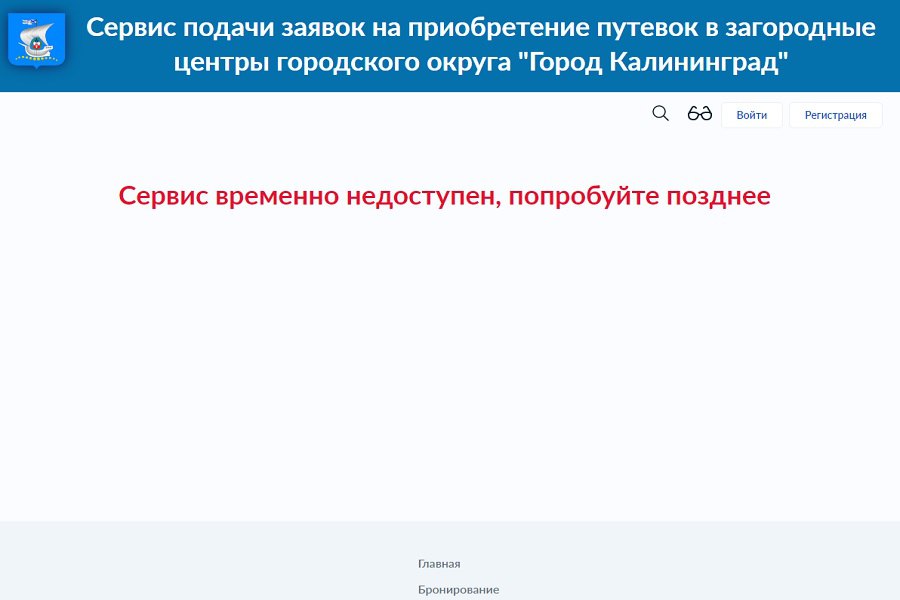The width and height of the screenshot is (900, 600).
Task: Click the Kaliningrad coat of arms logo
Action: [37, 40]
